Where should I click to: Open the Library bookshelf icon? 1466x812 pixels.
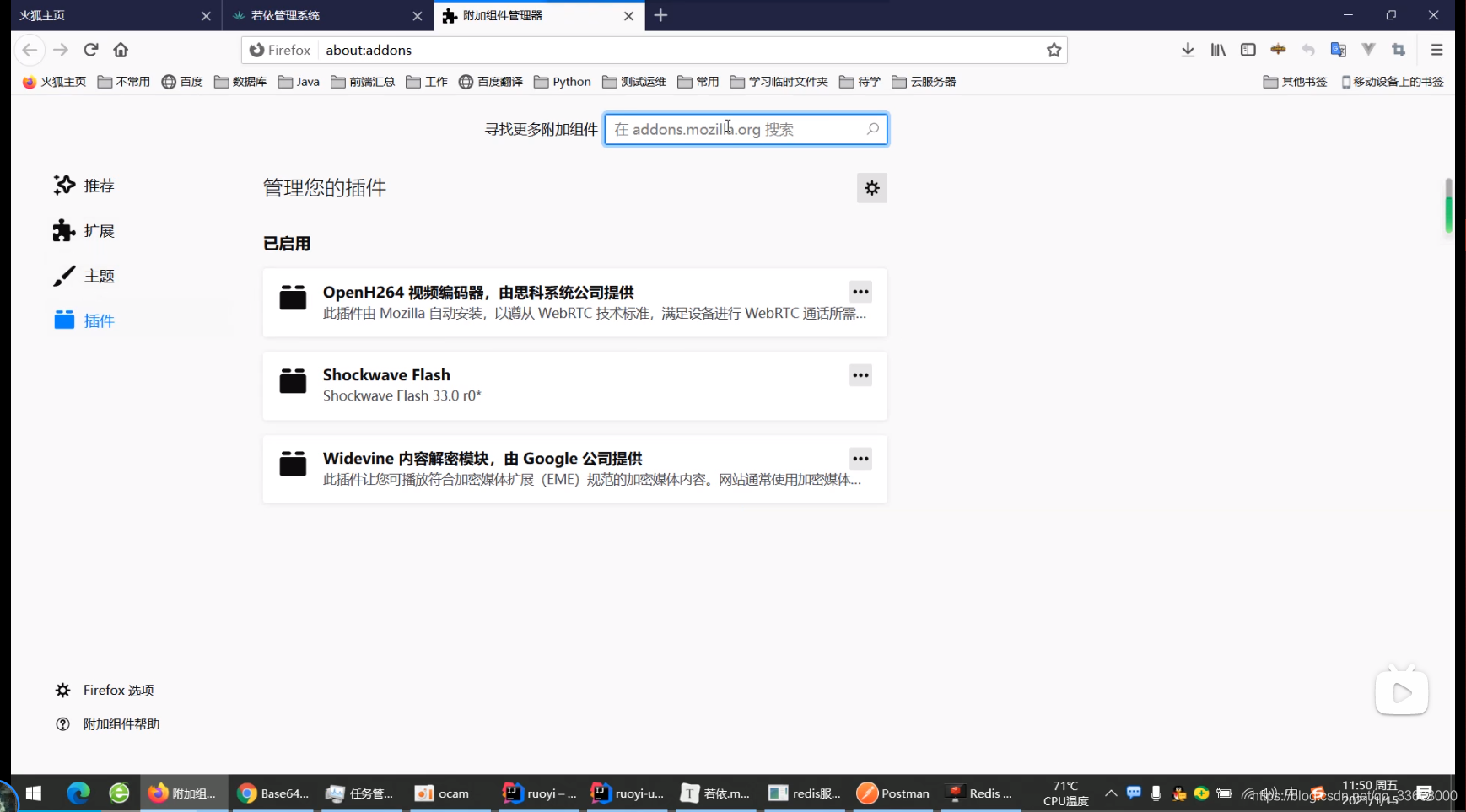[x=1218, y=50]
